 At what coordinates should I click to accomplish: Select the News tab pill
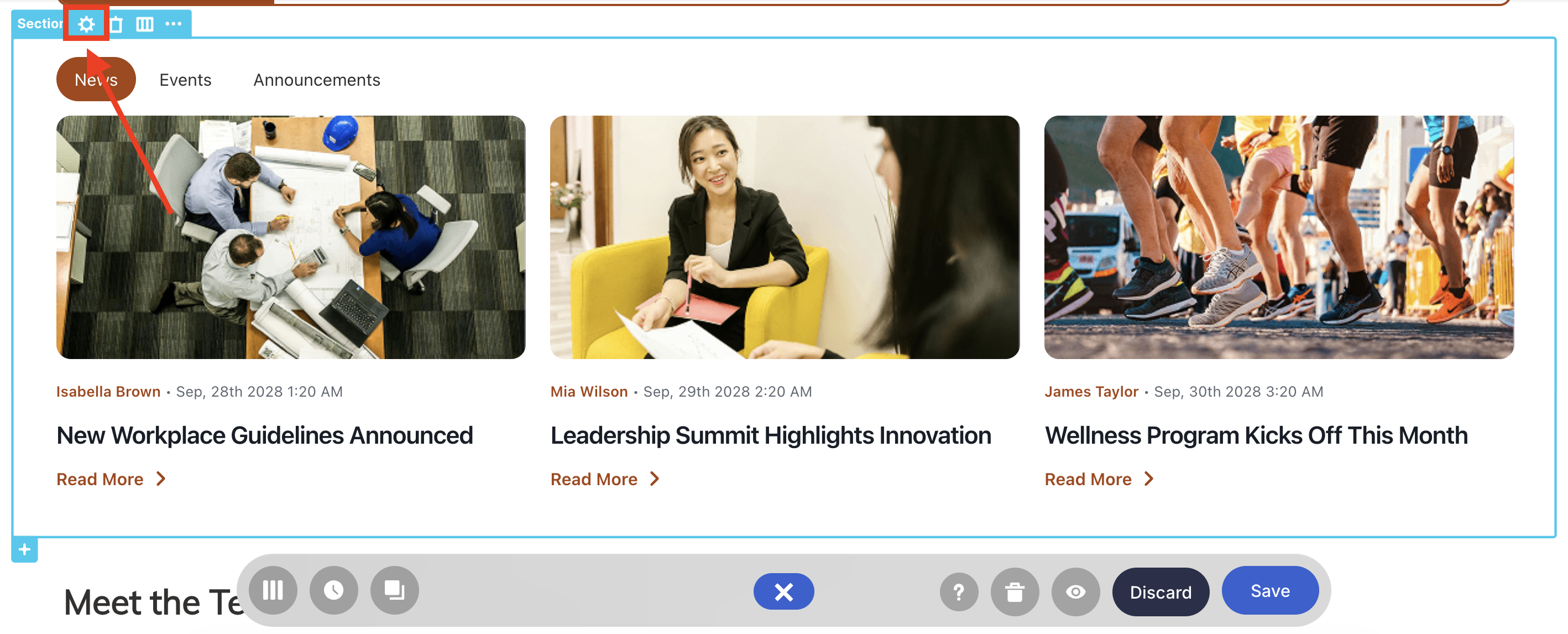click(96, 80)
